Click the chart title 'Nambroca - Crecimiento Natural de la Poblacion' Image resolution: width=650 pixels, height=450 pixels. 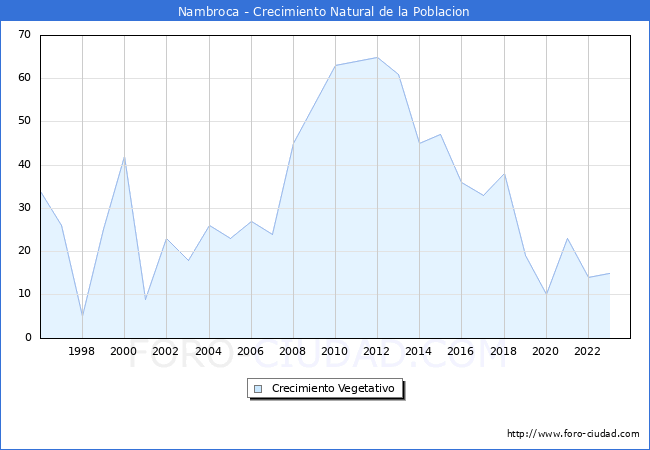coord(324,11)
